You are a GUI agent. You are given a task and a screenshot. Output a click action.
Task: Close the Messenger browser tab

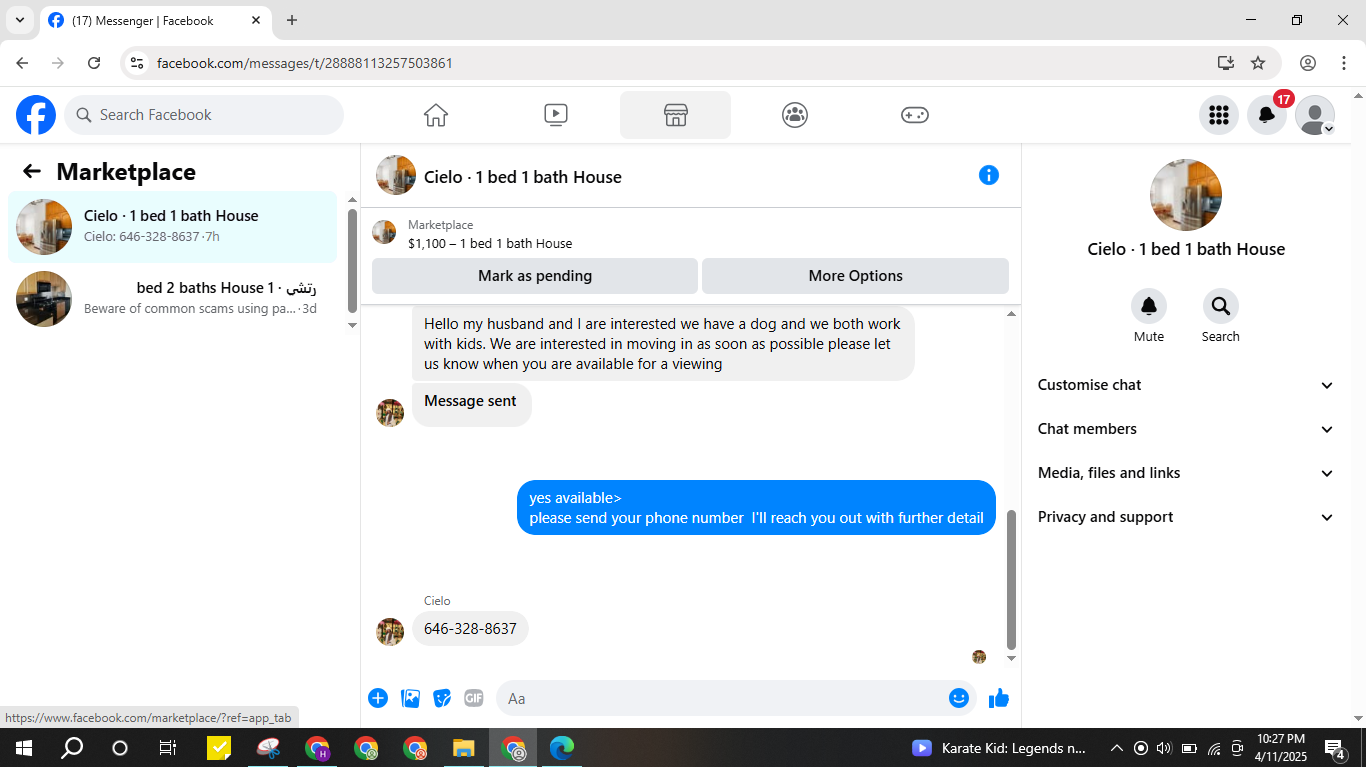tap(256, 20)
